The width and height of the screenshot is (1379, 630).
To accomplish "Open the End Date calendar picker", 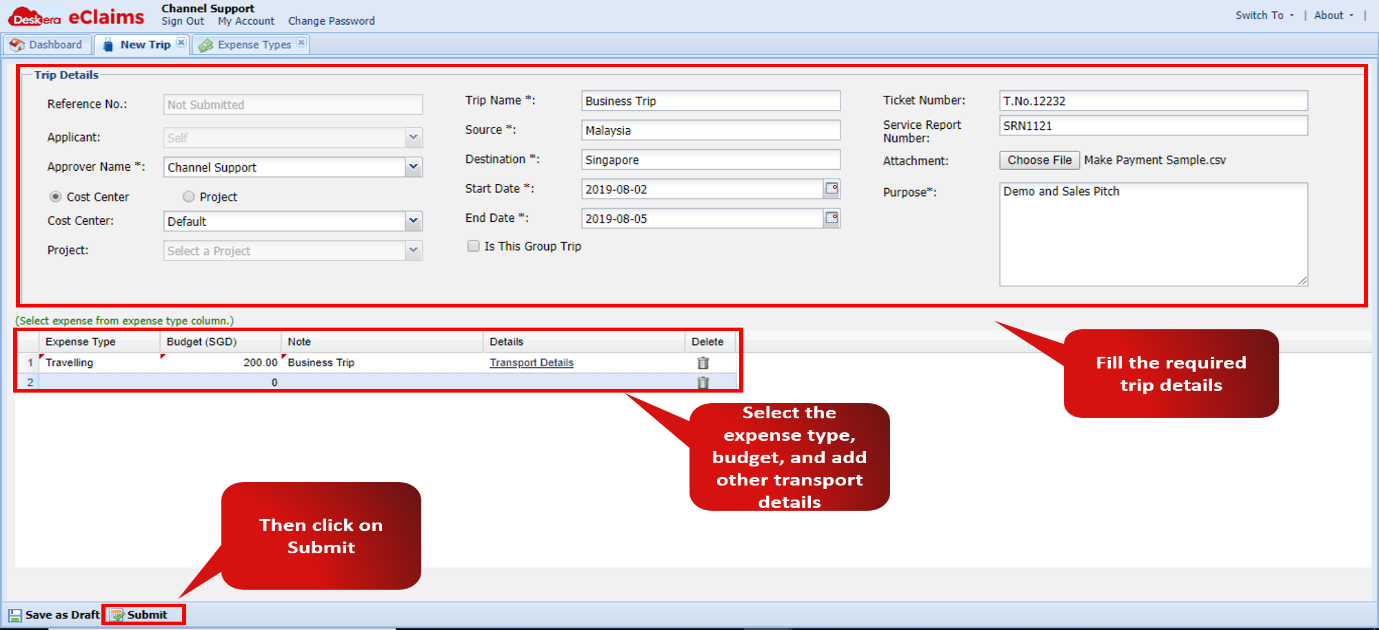I will click(832, 218).
